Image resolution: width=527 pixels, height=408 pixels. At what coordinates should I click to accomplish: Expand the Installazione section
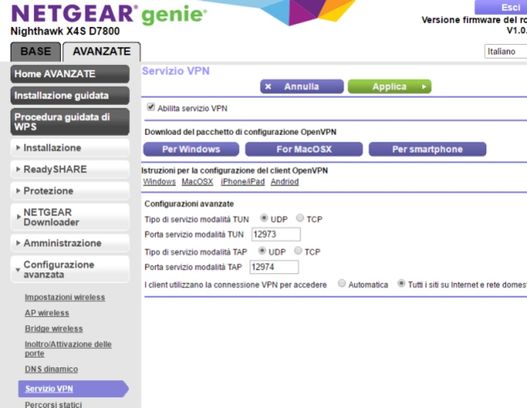pyautogui.click(x=70, y=148)
